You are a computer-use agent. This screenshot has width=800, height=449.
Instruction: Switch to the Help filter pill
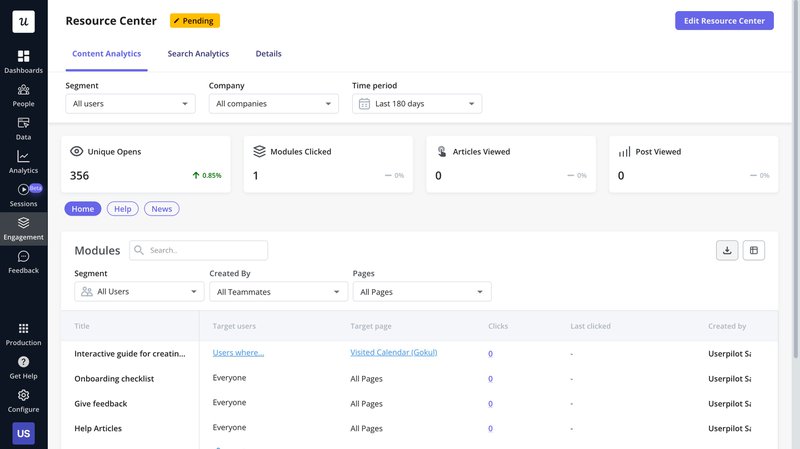(123, 209)
